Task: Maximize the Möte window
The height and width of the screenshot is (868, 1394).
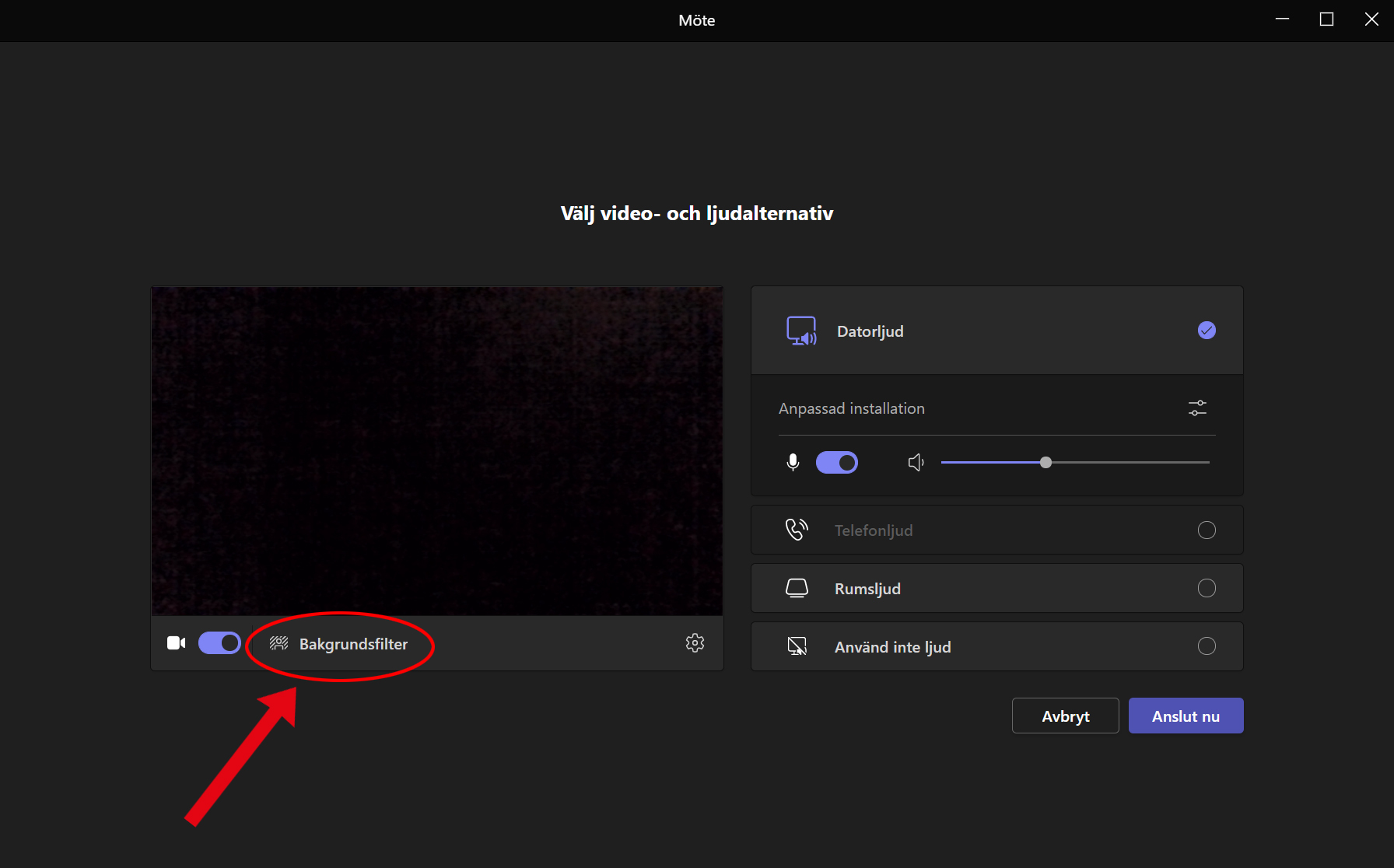Action: tap(1326, 19)
